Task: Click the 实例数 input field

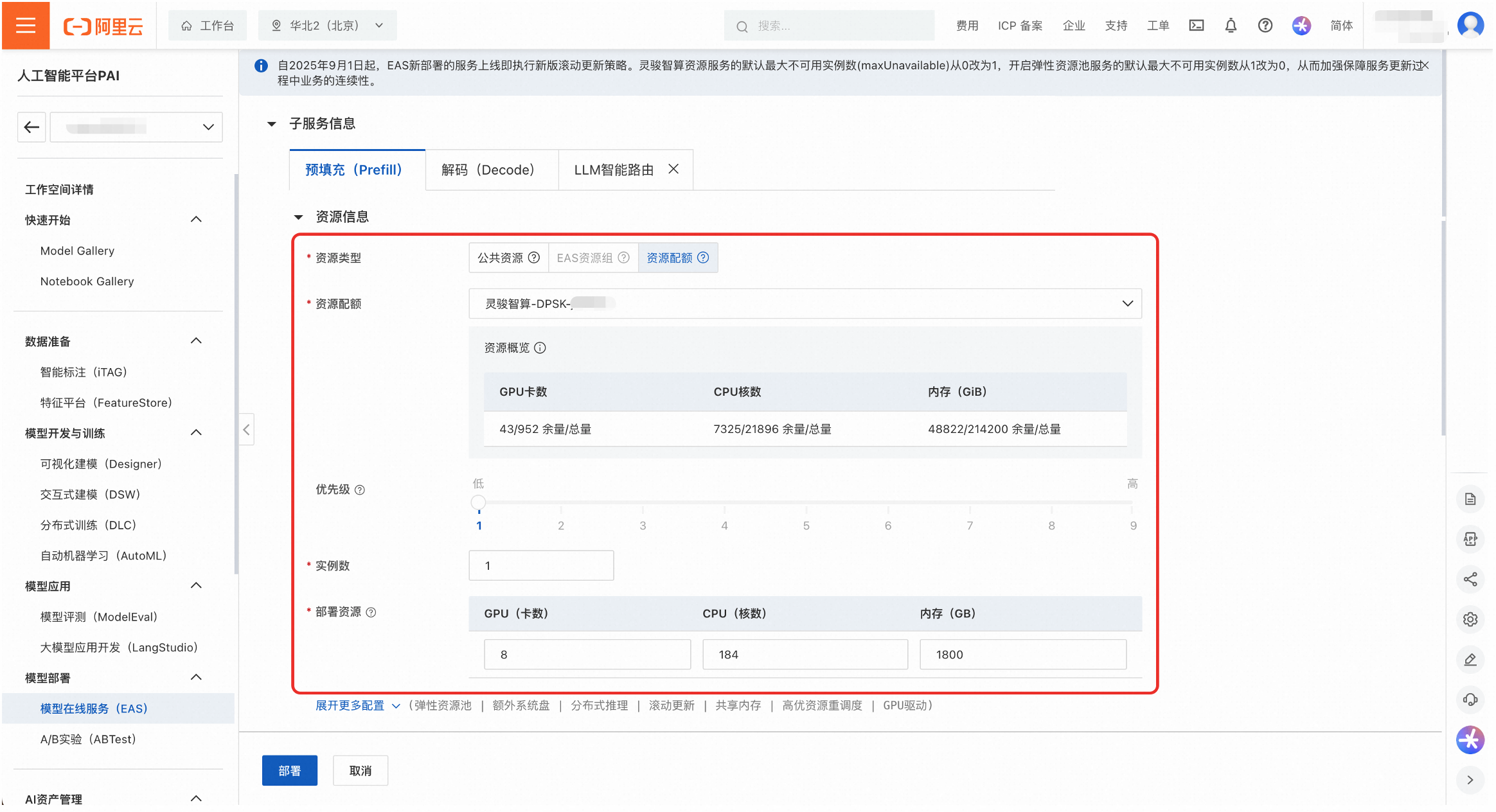Action: click(x=541, y=565)
